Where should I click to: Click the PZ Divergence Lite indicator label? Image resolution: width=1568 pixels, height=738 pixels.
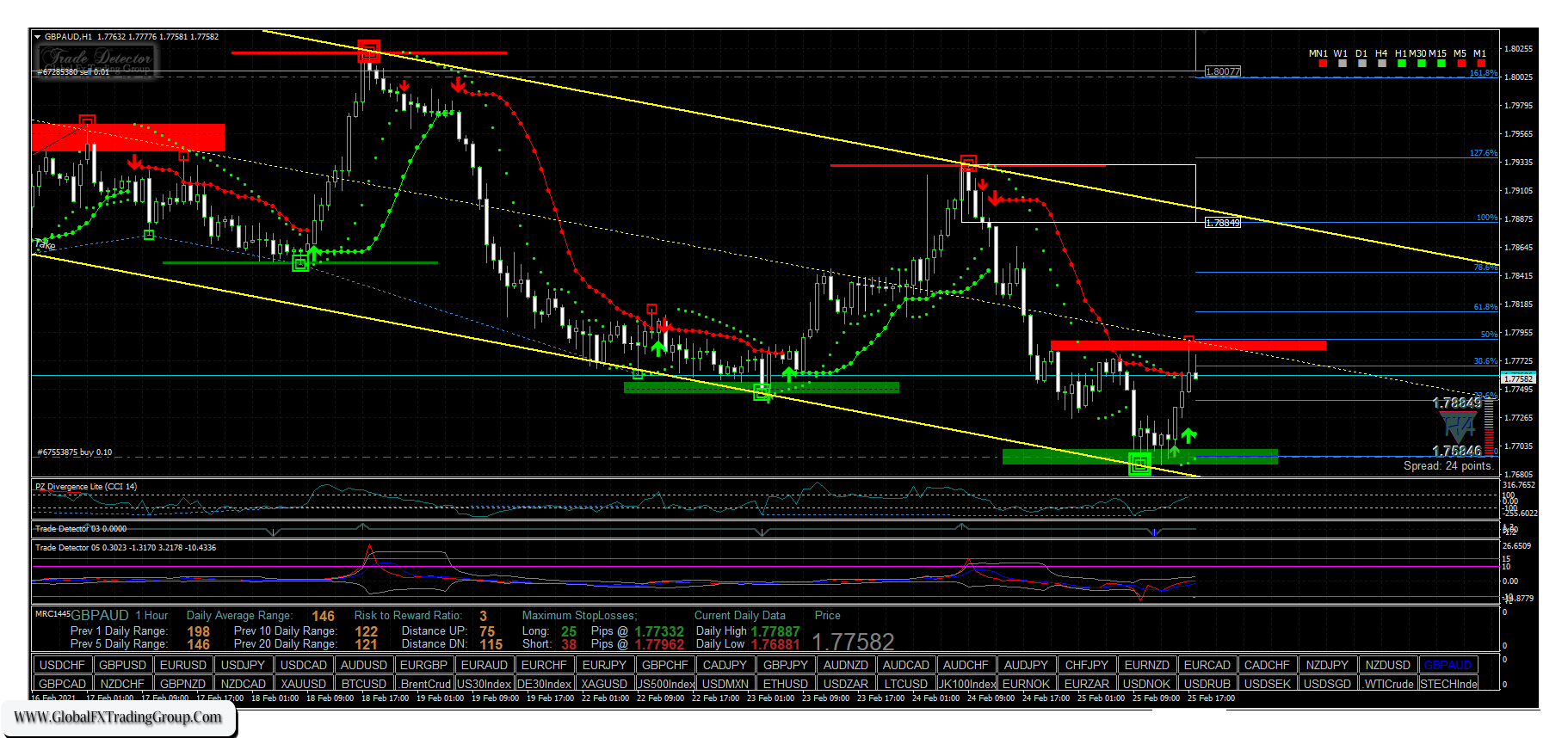coord(86,487)
